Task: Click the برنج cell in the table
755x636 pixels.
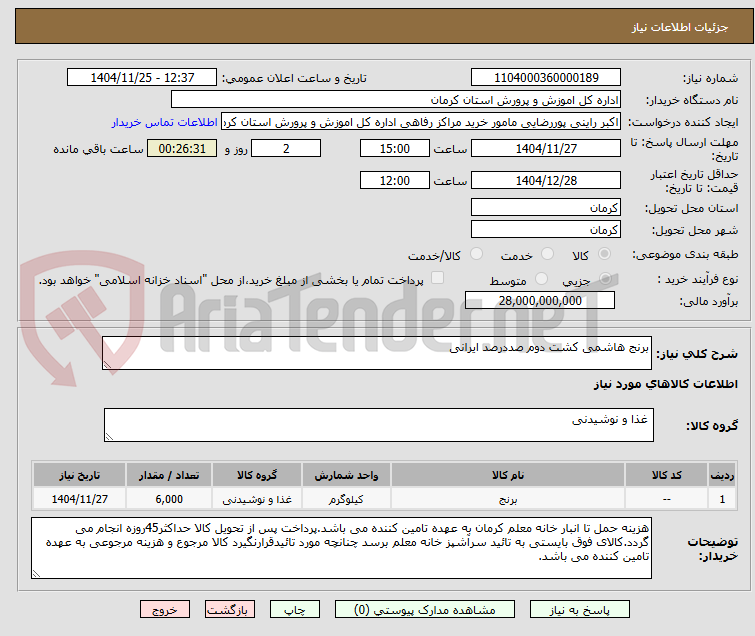Action: 508,499
